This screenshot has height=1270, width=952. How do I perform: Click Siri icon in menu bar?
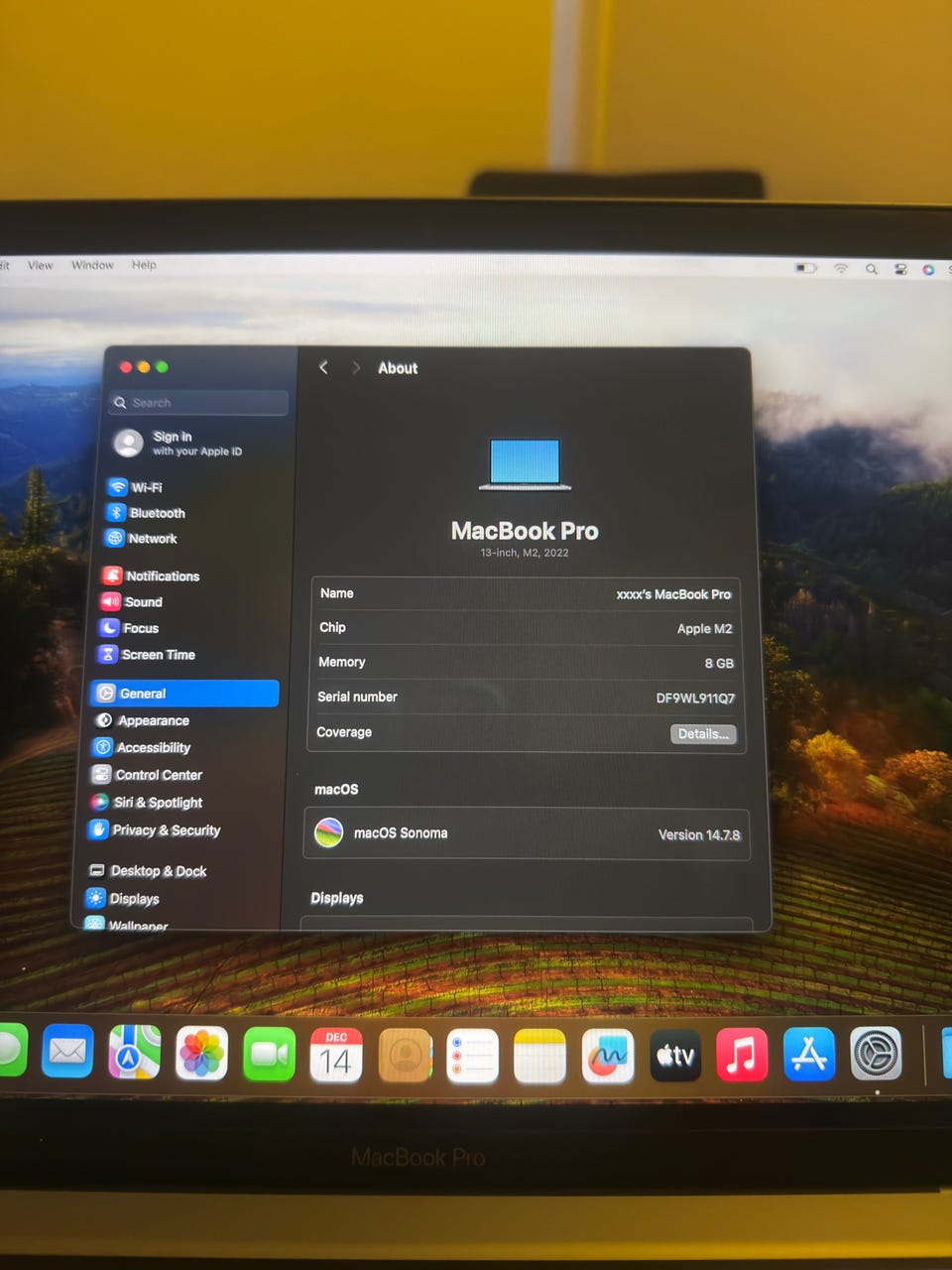(x=928, y=270)
